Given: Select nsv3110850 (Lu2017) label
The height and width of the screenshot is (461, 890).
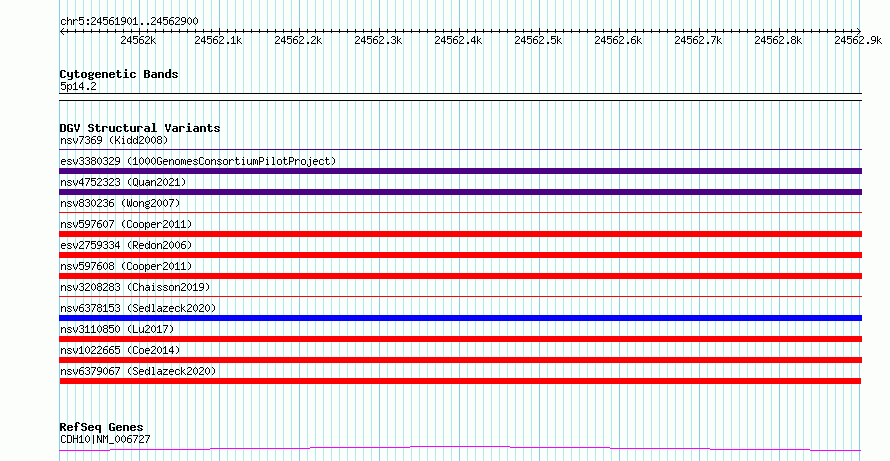Looking at the screenshot, I should (x=117, y=329).
